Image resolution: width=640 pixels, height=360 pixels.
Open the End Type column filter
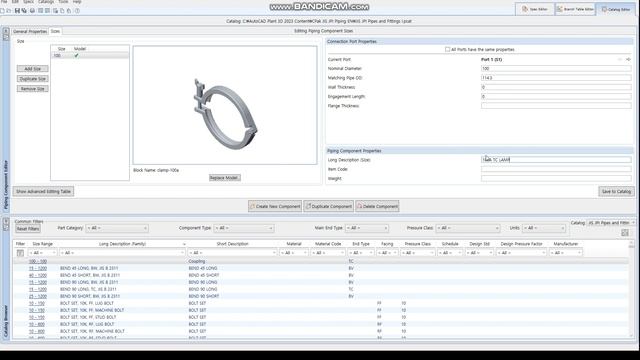[361, 253]
